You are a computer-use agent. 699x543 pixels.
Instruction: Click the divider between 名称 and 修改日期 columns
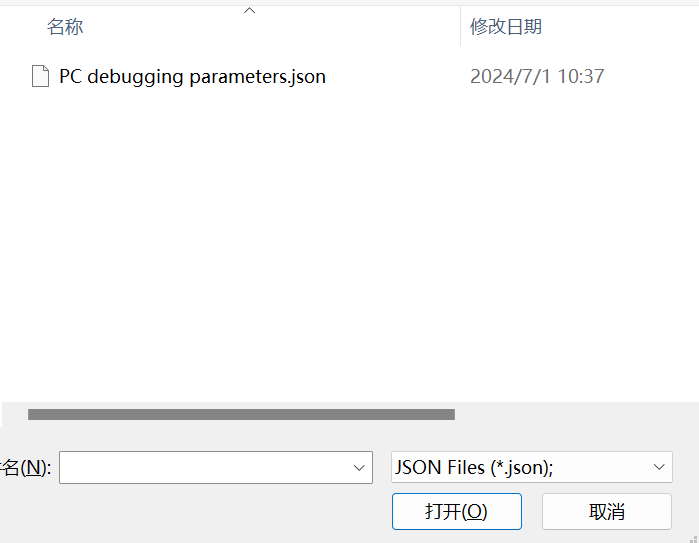coord(461,26)
